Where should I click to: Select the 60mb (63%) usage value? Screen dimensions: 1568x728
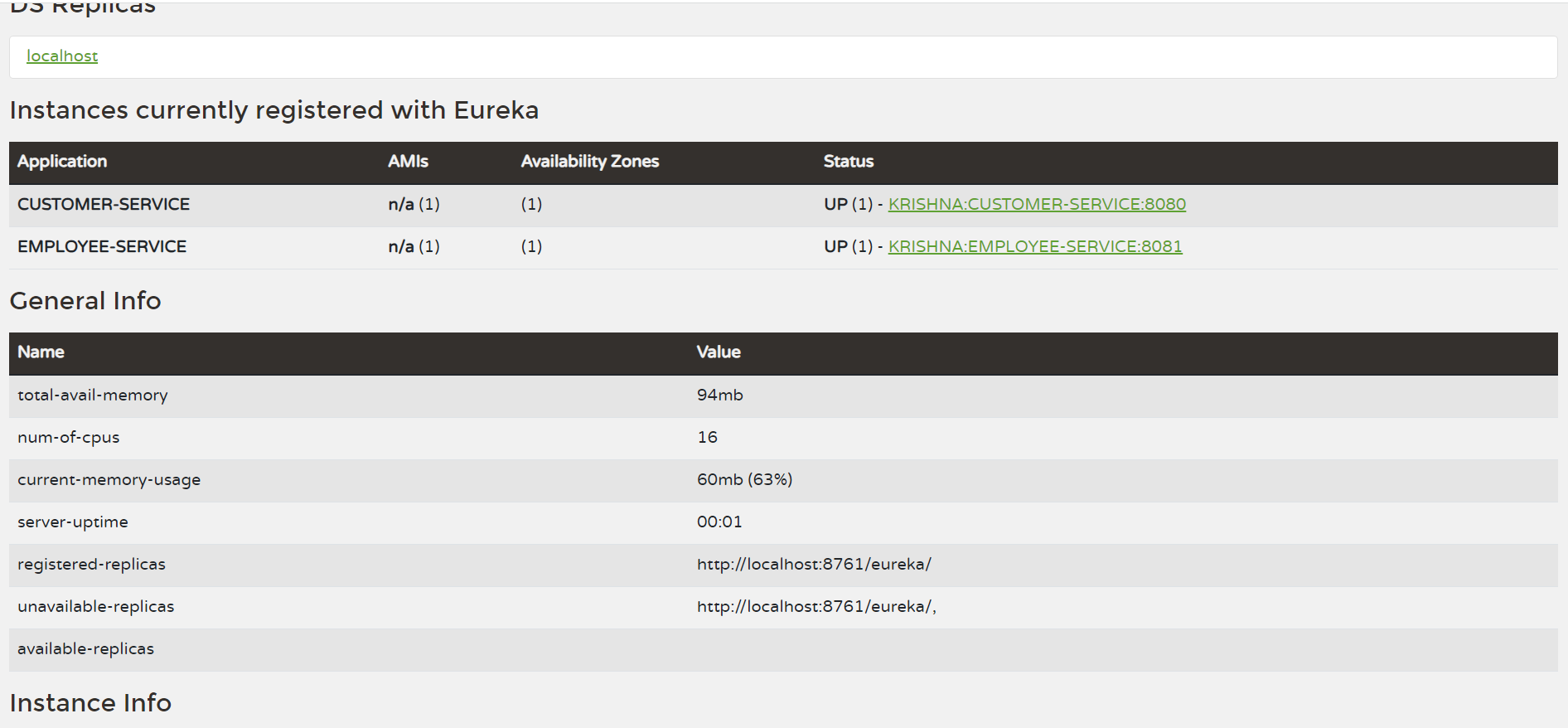(x=744, y=480)
